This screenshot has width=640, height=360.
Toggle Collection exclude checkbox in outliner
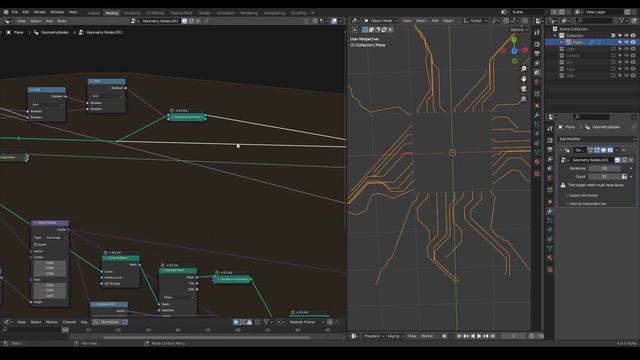pos(613,36)
